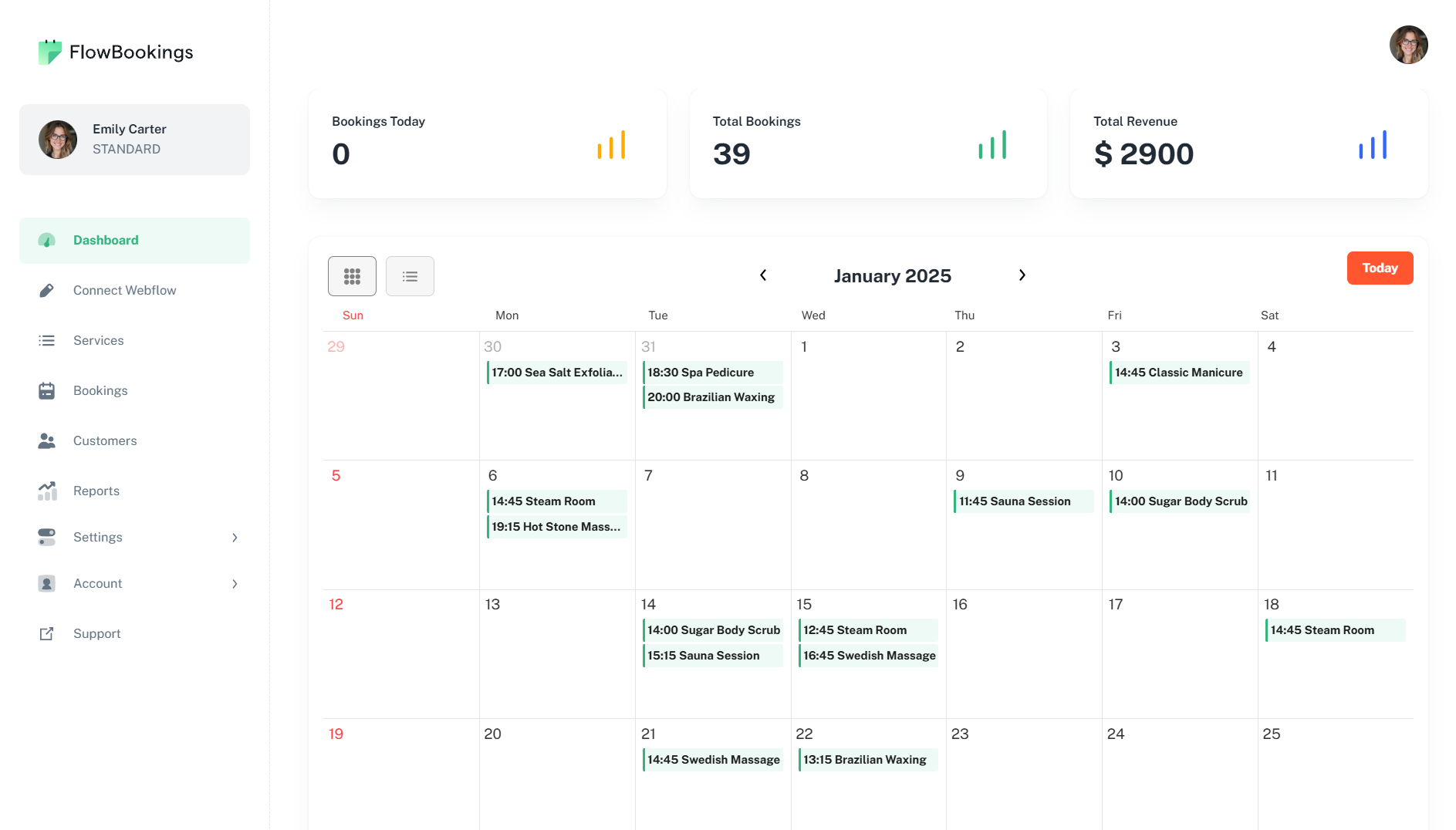Expand the Account submenu chevron
Image resolution: width=1456 pixels, height=830 pixels.
click(x=235, y=584)
